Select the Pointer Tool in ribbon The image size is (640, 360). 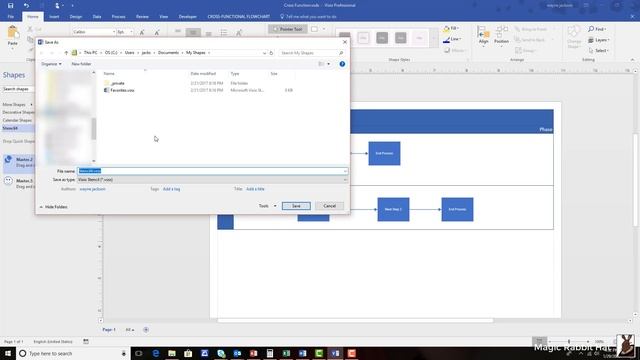pos(288,29)
